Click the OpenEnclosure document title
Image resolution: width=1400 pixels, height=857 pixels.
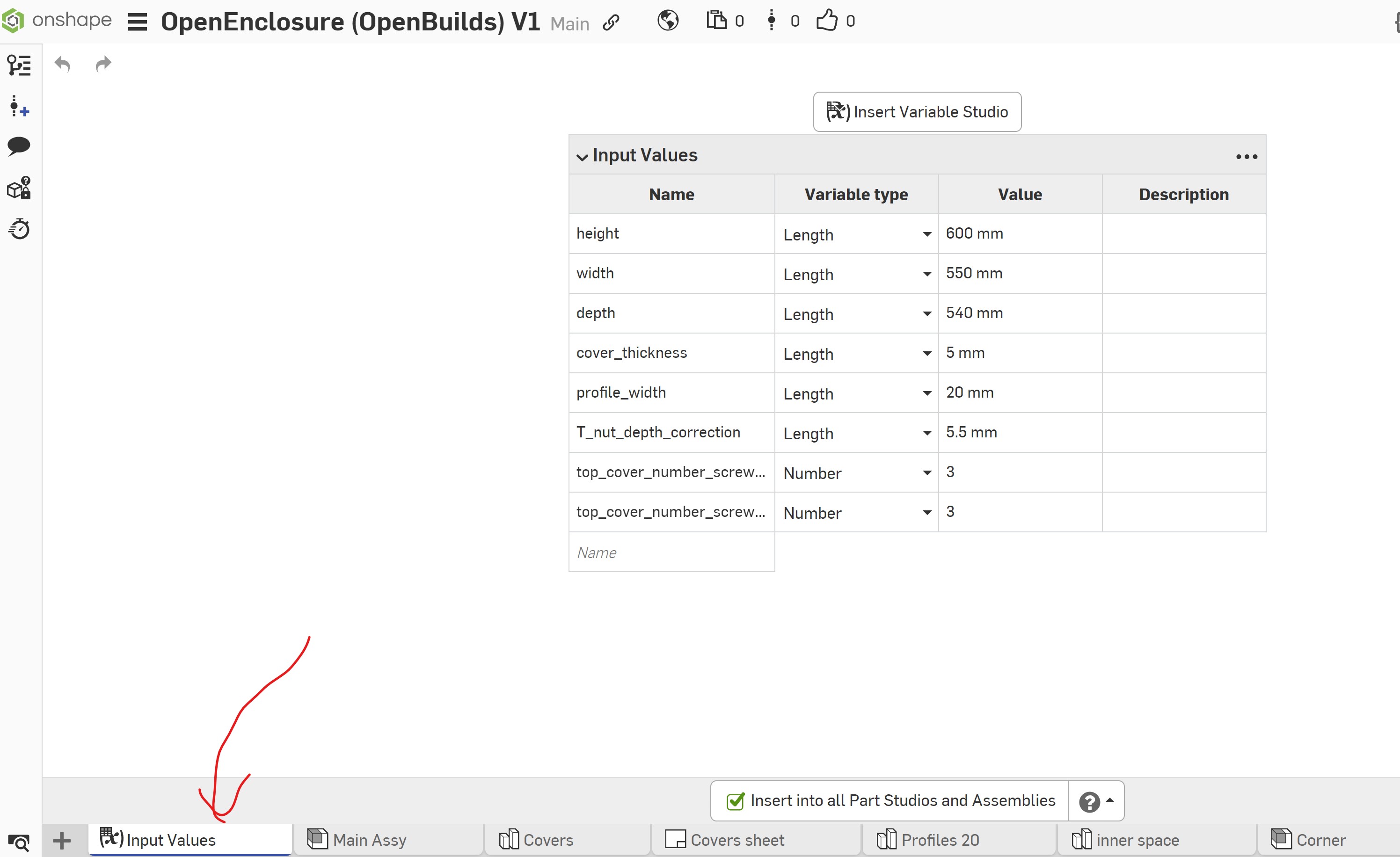pyautogui.click(x=350, y=22)
